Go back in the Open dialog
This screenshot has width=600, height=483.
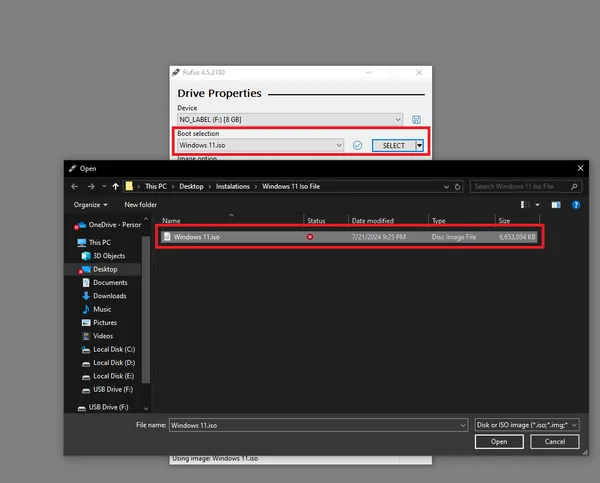coord(75,186)
